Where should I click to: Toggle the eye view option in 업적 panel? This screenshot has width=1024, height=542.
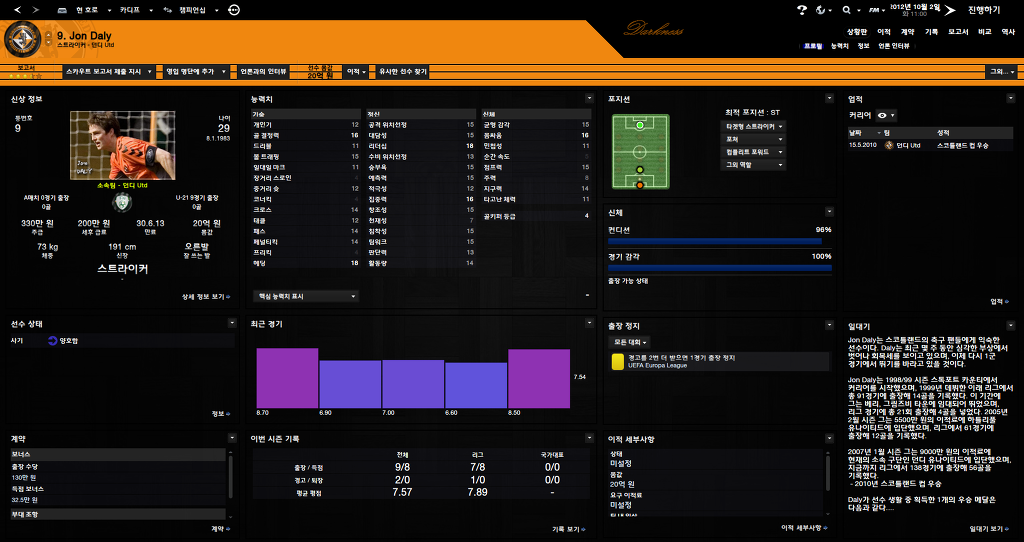pyautogui.click(x=886, y=116)
